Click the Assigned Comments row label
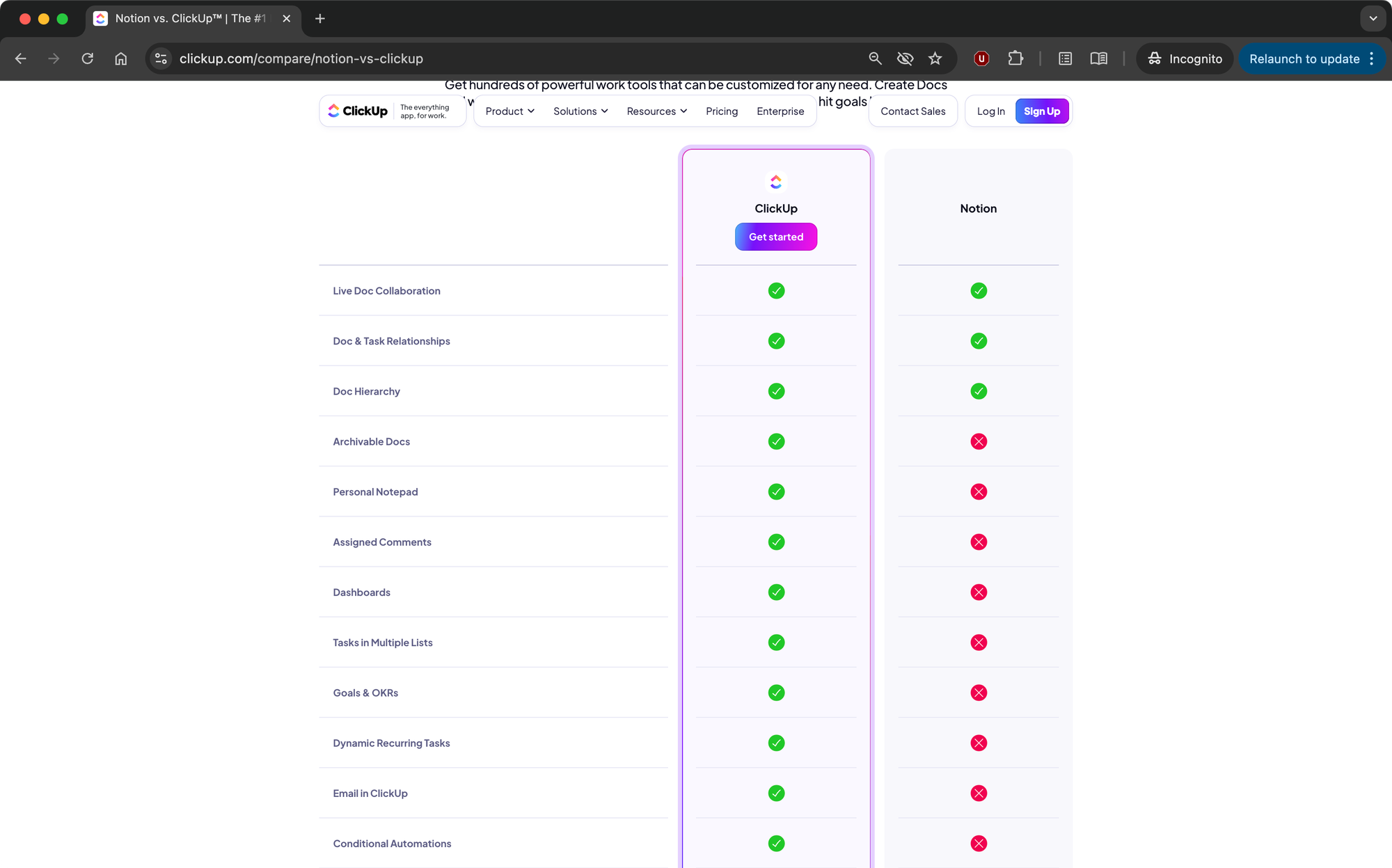This screenshot has height=868, width=1392. [382, 542]
